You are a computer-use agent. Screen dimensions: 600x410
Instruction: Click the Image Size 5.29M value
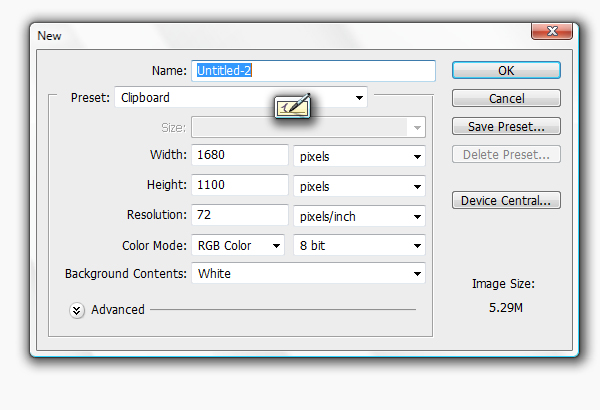(505, 307)
